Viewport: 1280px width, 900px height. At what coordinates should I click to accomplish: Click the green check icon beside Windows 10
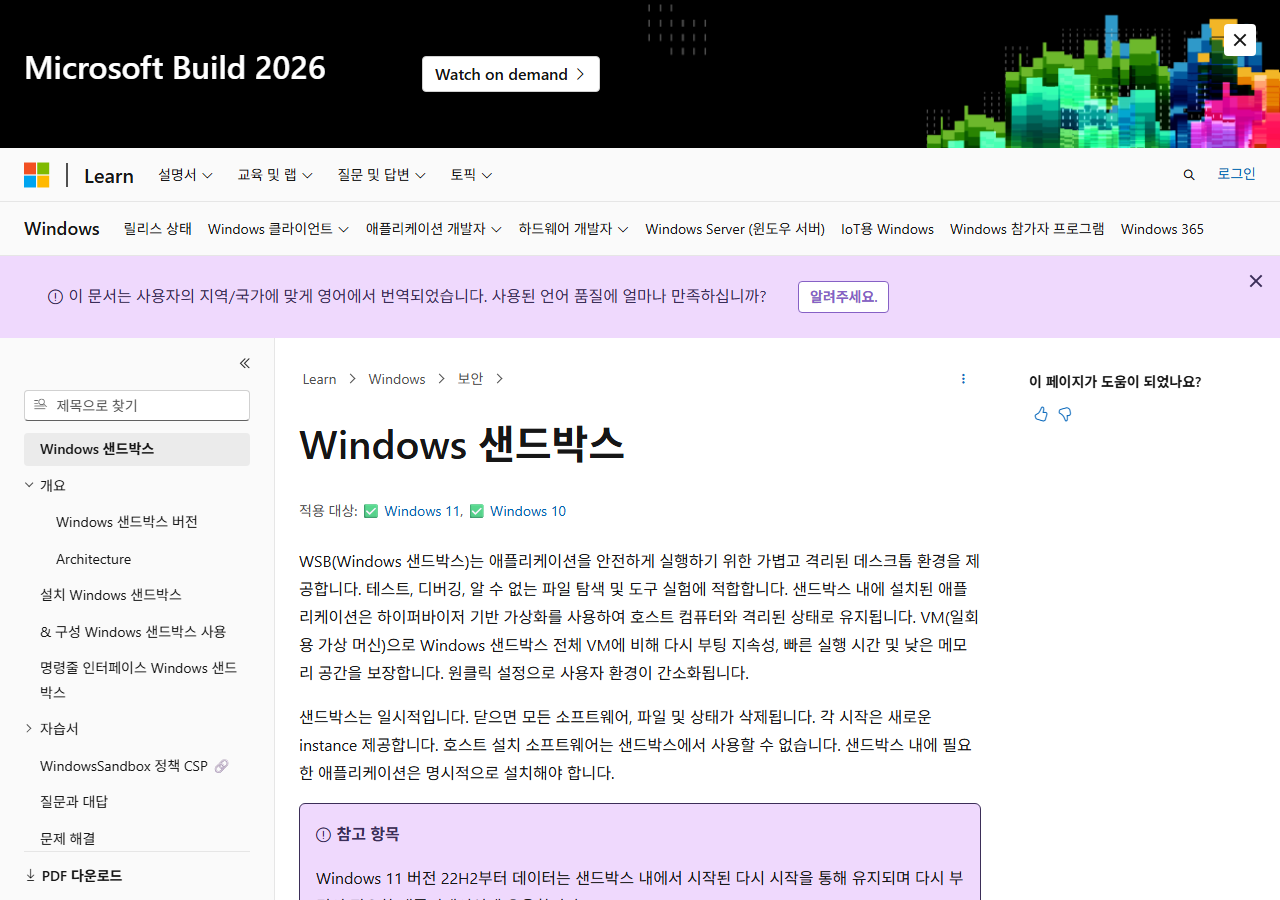click(477, 511)
